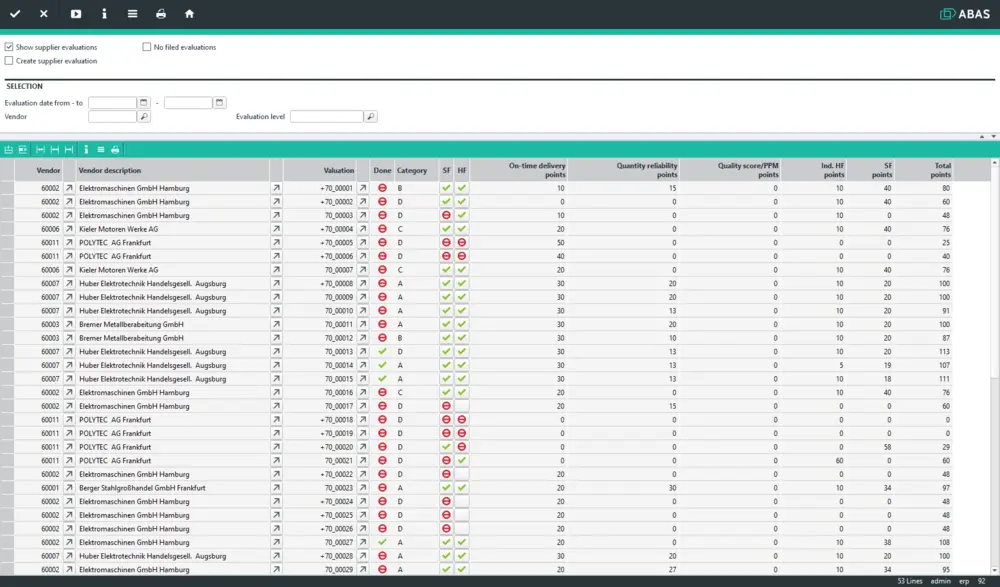Screen dimensions: 1000x587
Task: Enable No filed evaluations checkbox
Action: point(147,47)
